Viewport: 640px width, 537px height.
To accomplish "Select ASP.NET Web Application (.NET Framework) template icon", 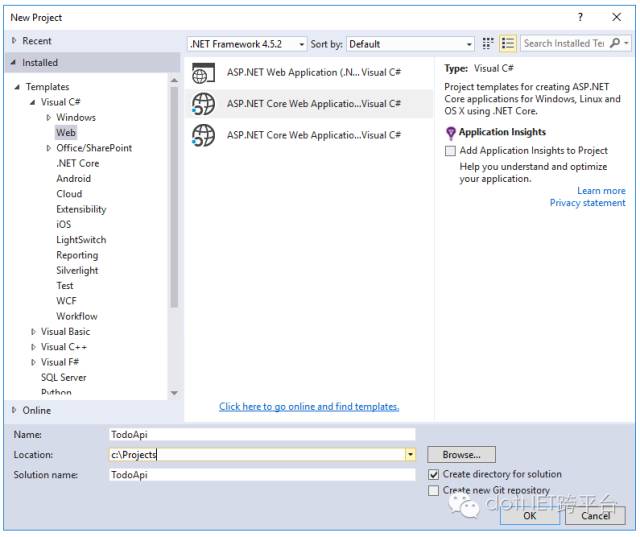I will pyautogui.click(x=203, y=73).
